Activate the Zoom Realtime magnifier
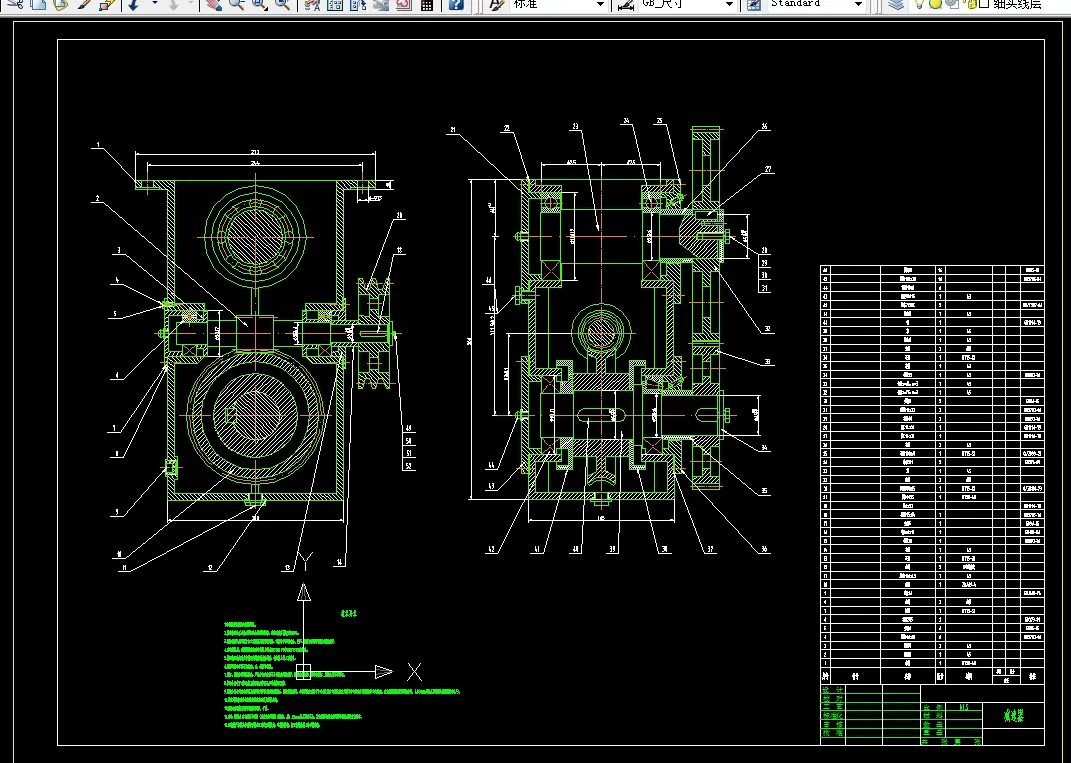Screen dimensions: 1071x763 click(x=236, y=4)
